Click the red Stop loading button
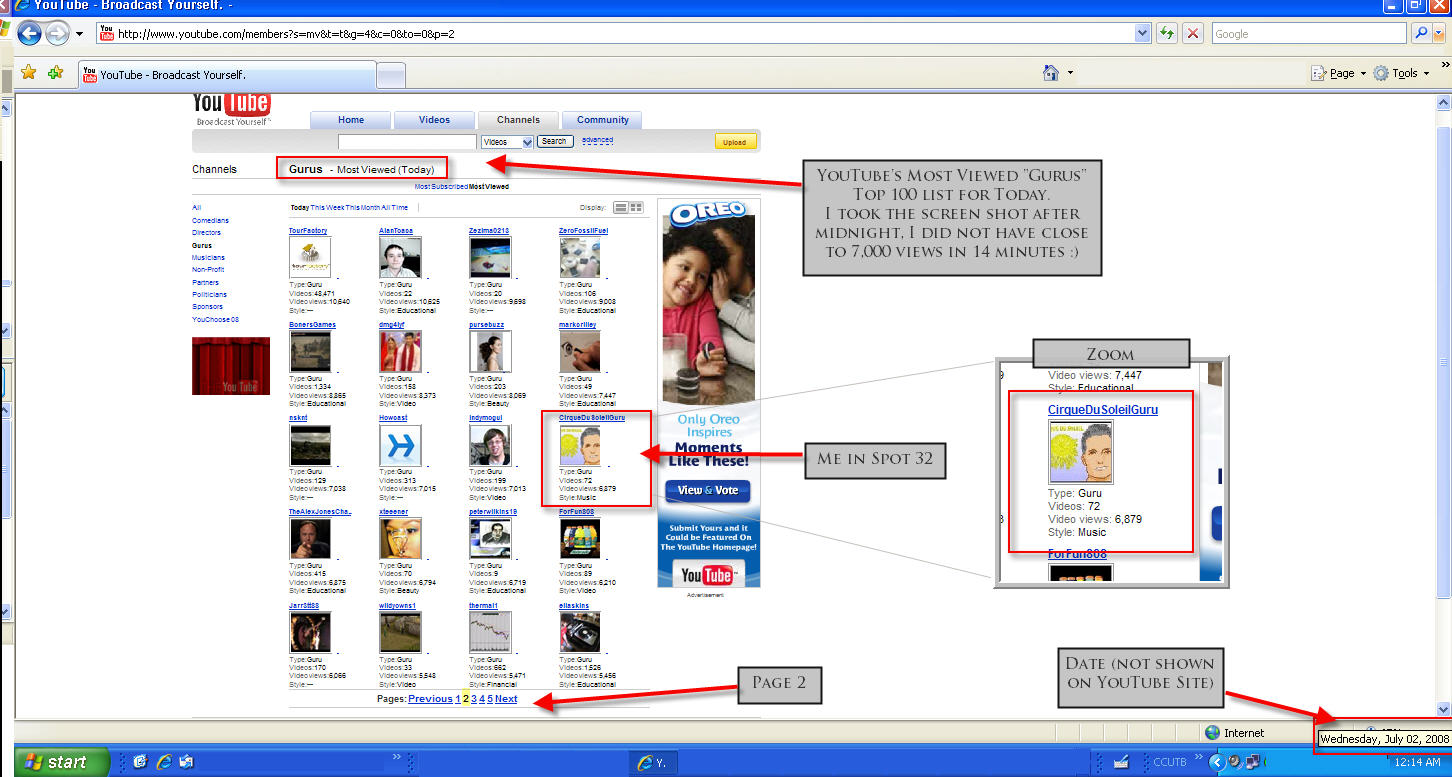Screen dimensions: 1452x777 click(x=1192, y=34)
